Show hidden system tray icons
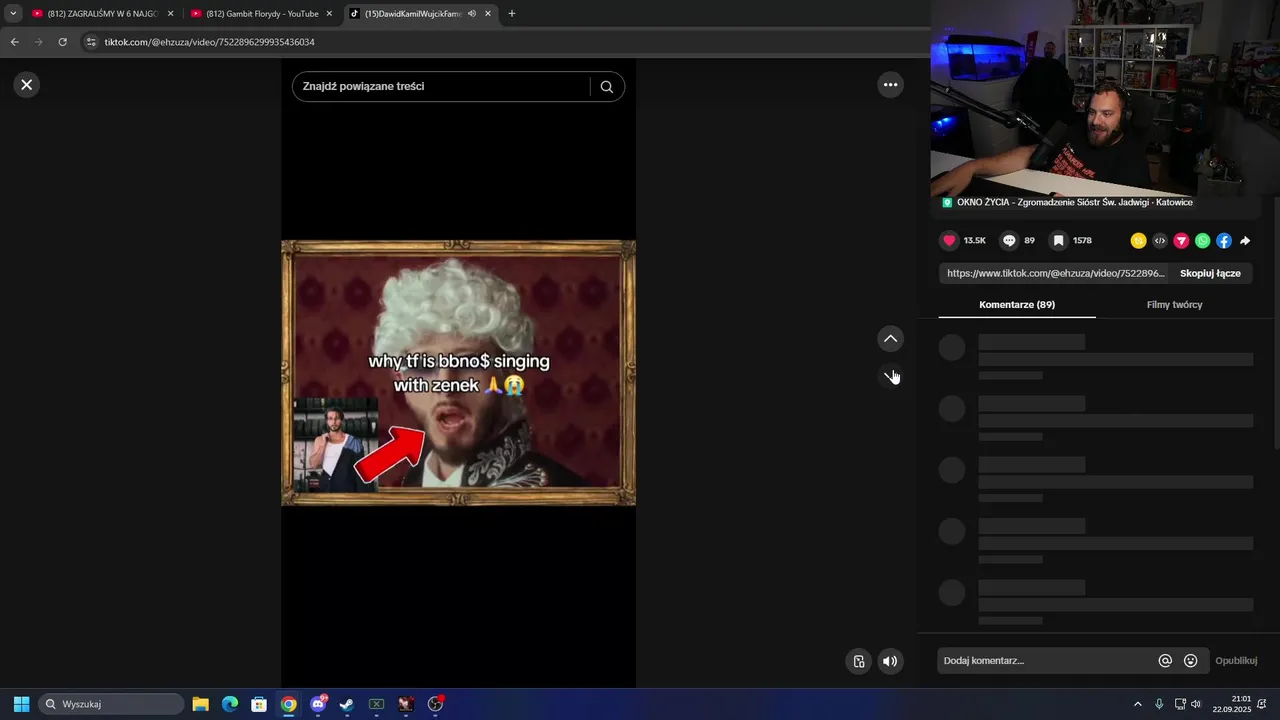1280x720 pixels. [1137, 704]
